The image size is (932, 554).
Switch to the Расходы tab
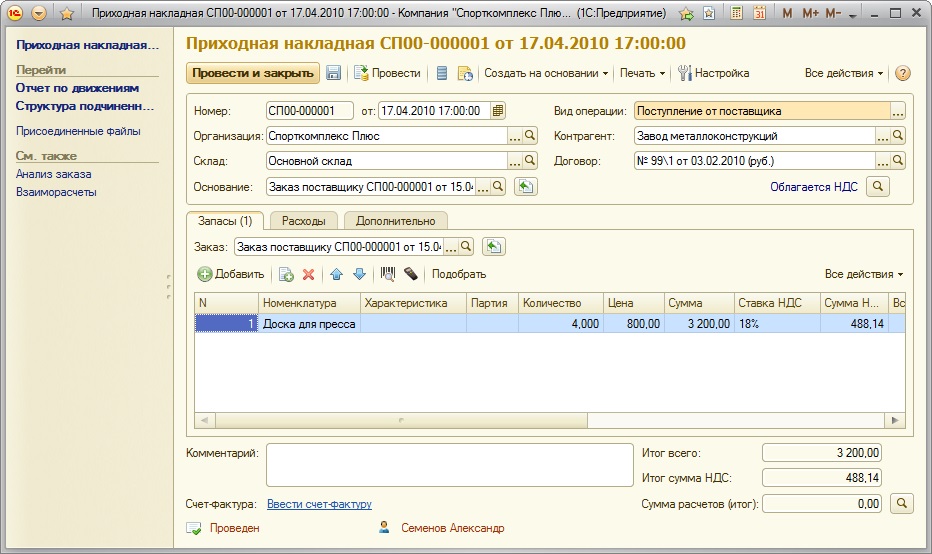pos(303,221)
